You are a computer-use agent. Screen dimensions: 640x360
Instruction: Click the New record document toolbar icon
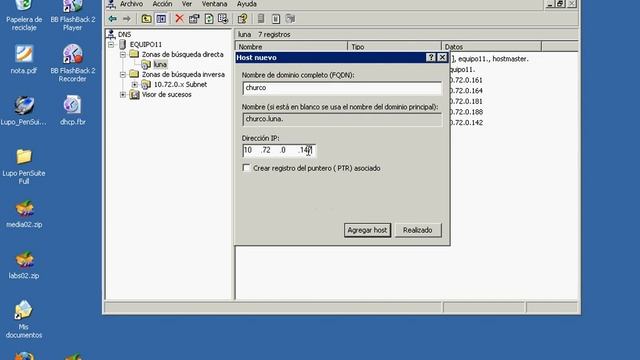[276, 19]
